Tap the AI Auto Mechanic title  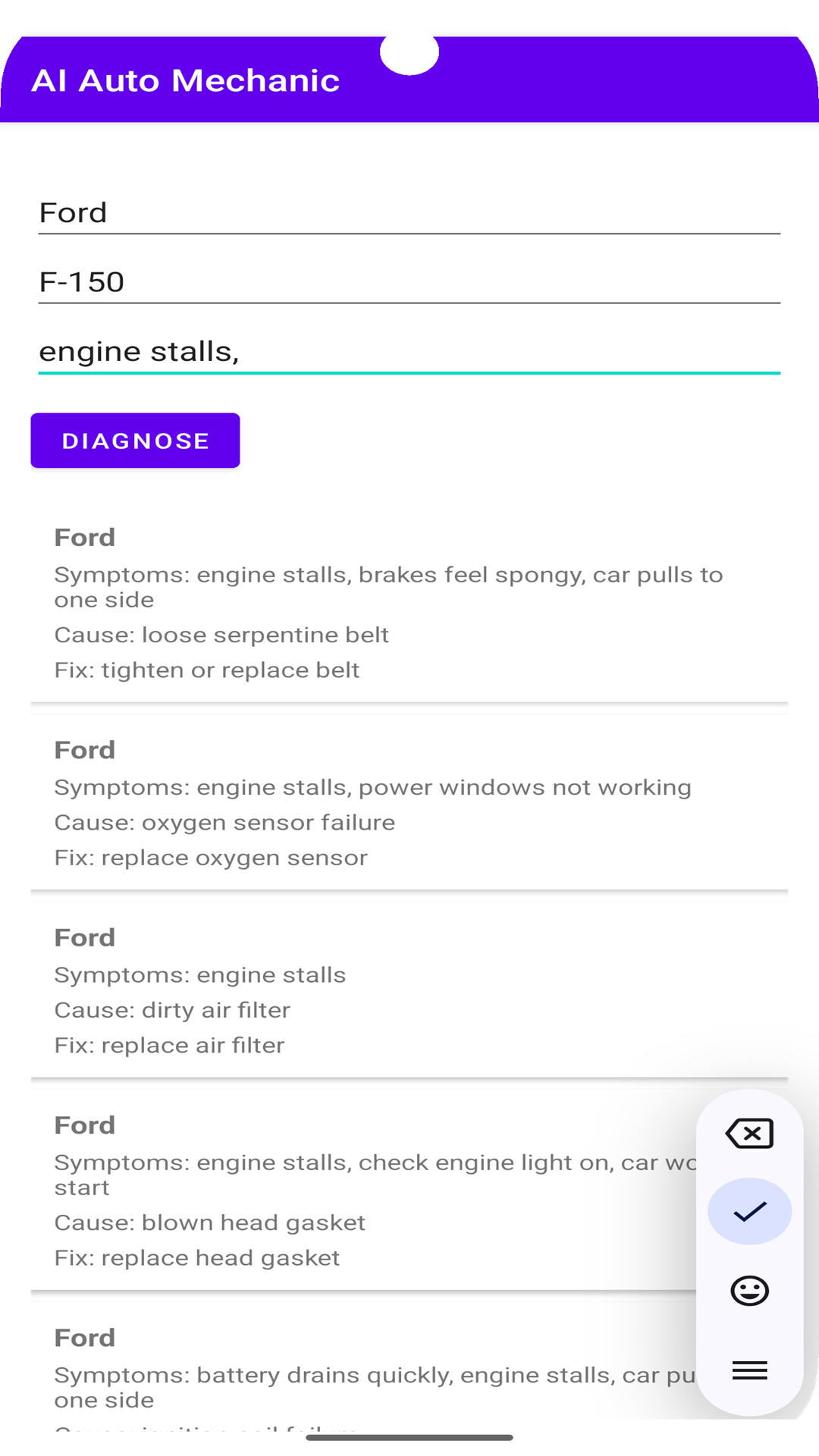pos(185,80)
